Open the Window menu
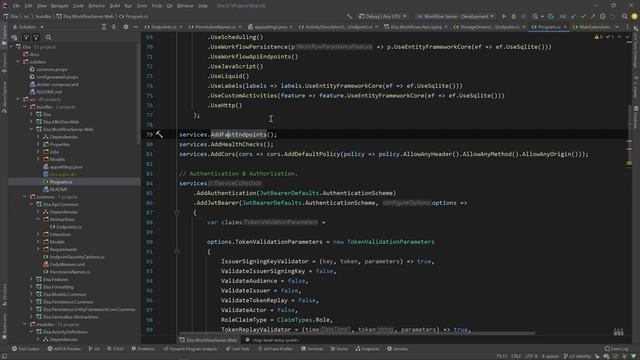The image size is (640, 360). pyautogui.click(x=185, y=6)
